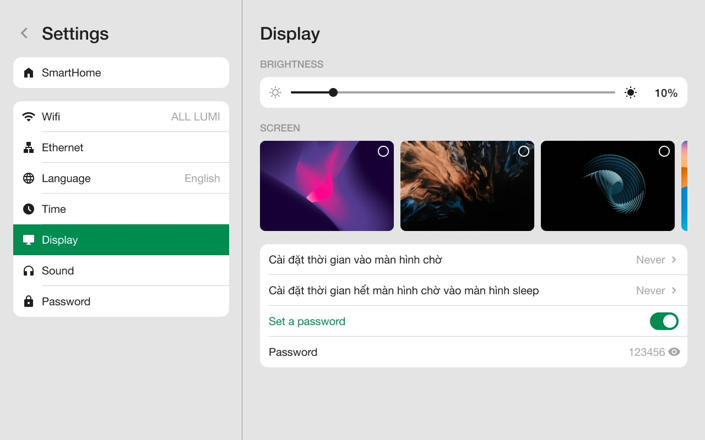The width and height of the screenshot is (705, 440).
Task: Open the Display settings menu item
Action: (x=121, y=240)
